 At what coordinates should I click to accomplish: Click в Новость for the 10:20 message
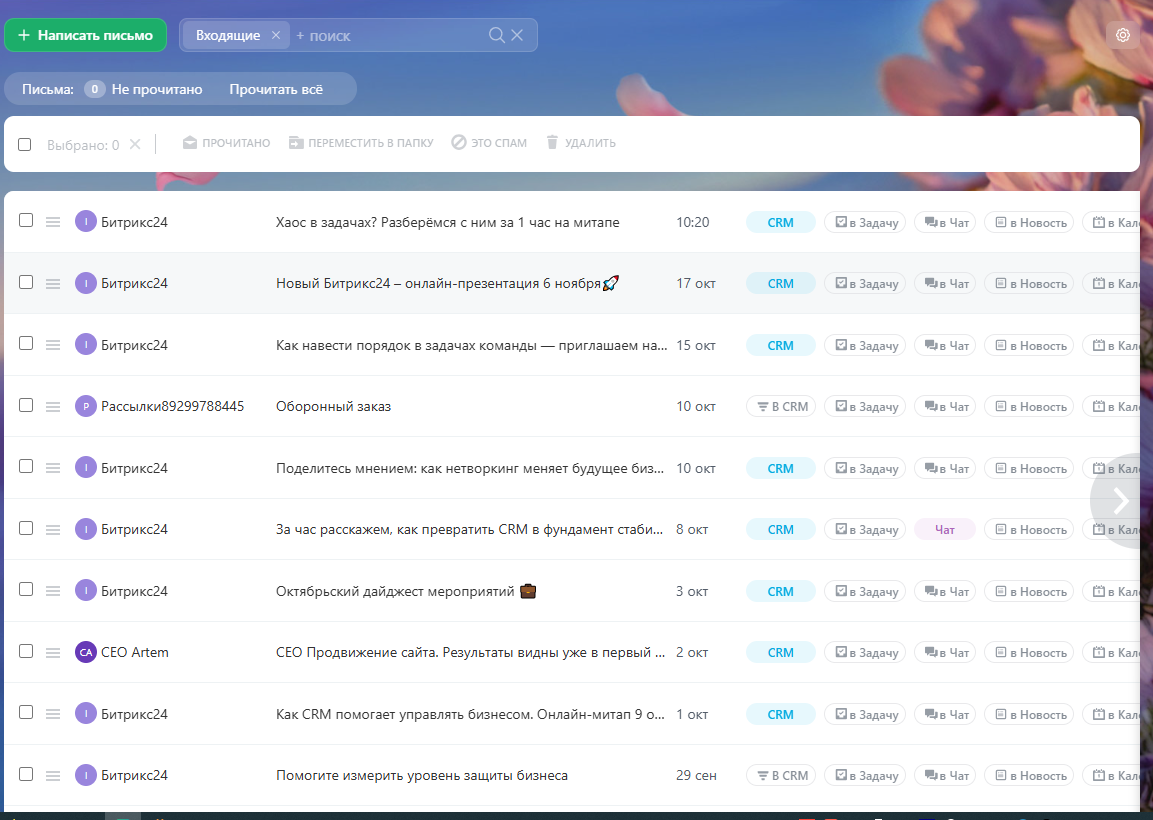(1029, 222)
